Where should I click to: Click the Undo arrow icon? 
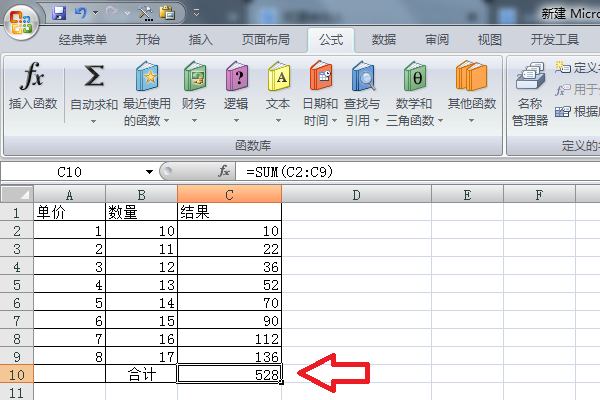80,14
